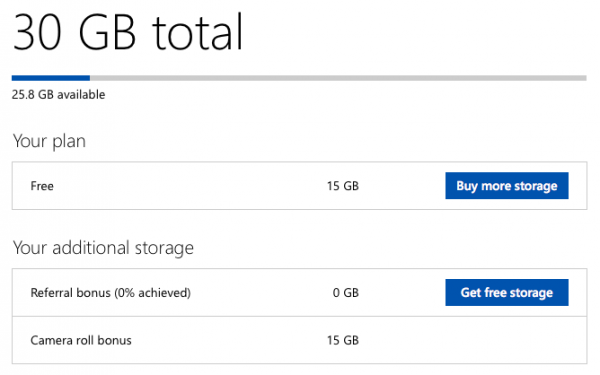Click the words 'Referral bonus'
Viewport: 600px width, 375px height.
[x=71, y=293]
